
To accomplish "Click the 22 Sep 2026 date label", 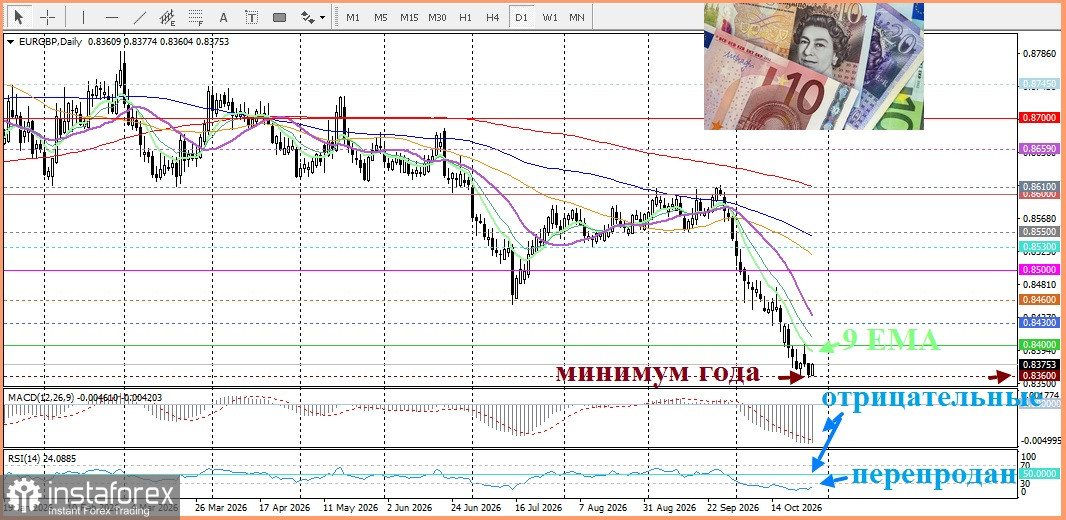I will (734, 508).
